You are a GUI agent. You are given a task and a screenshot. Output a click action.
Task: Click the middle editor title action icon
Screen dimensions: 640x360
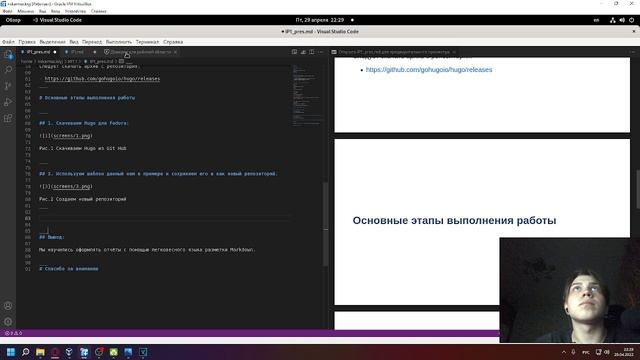point(303,52)
